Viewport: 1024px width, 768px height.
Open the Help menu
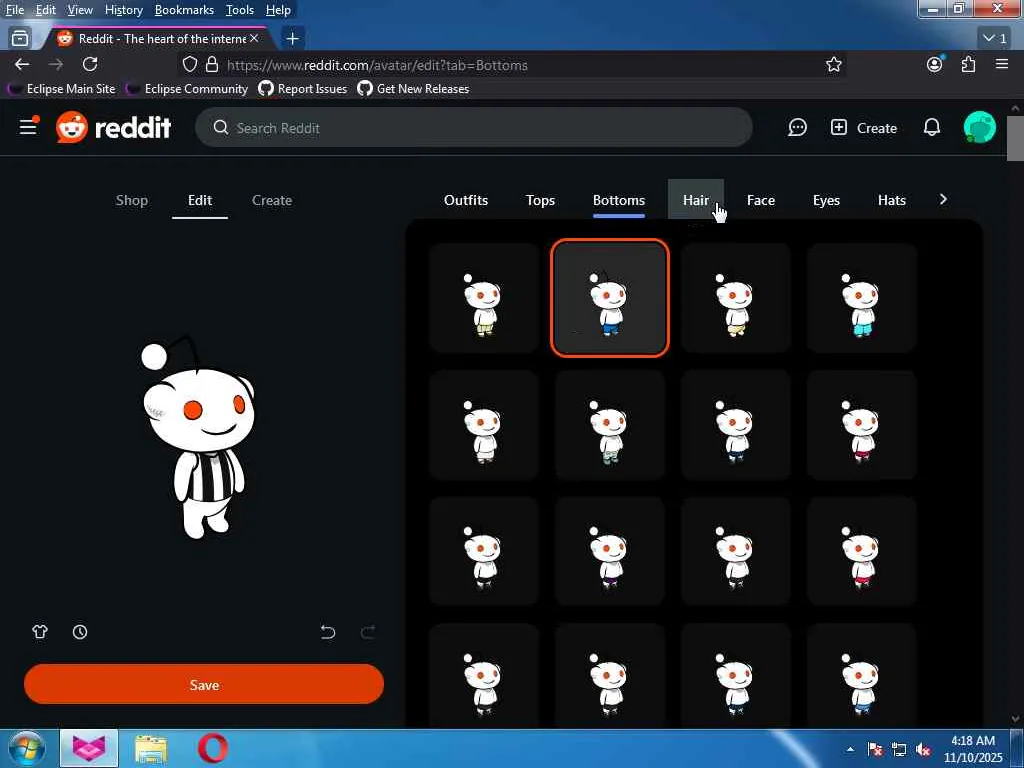pyautogui.click(x=278, y=10)
